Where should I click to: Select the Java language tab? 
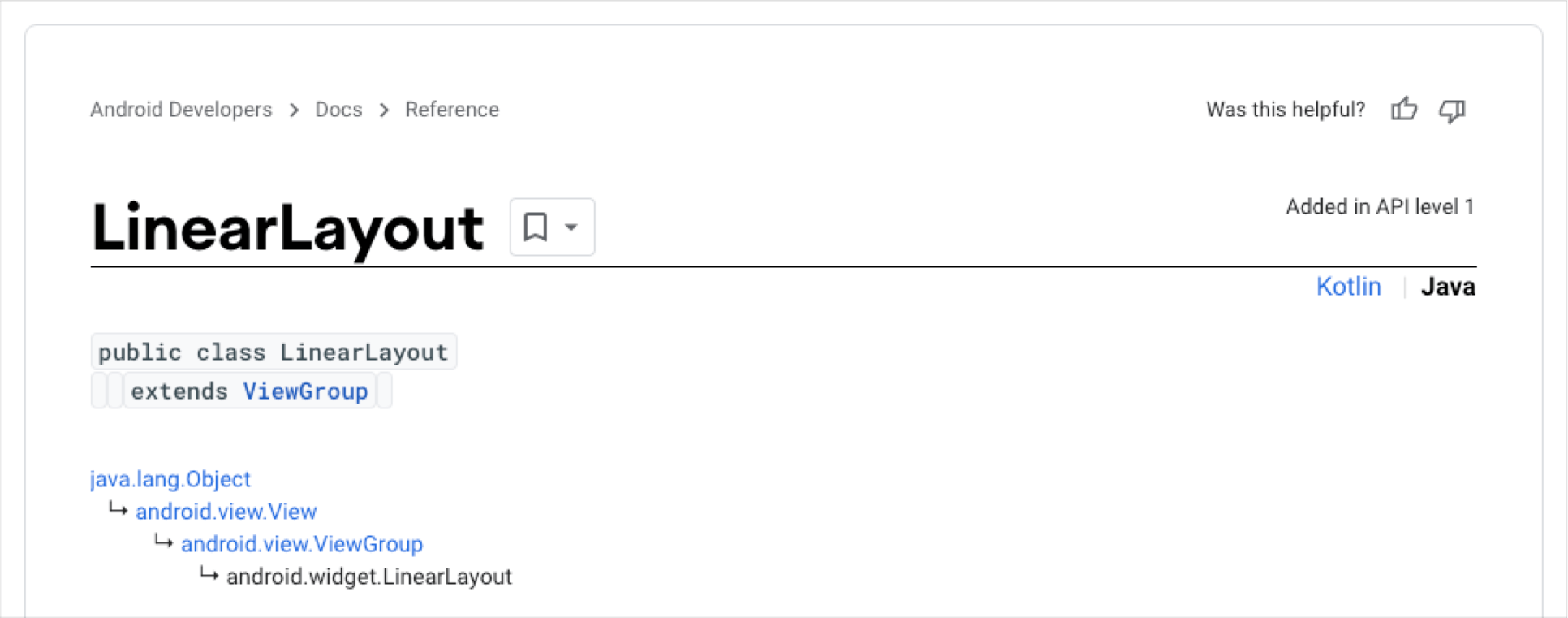click(1448, 287)
